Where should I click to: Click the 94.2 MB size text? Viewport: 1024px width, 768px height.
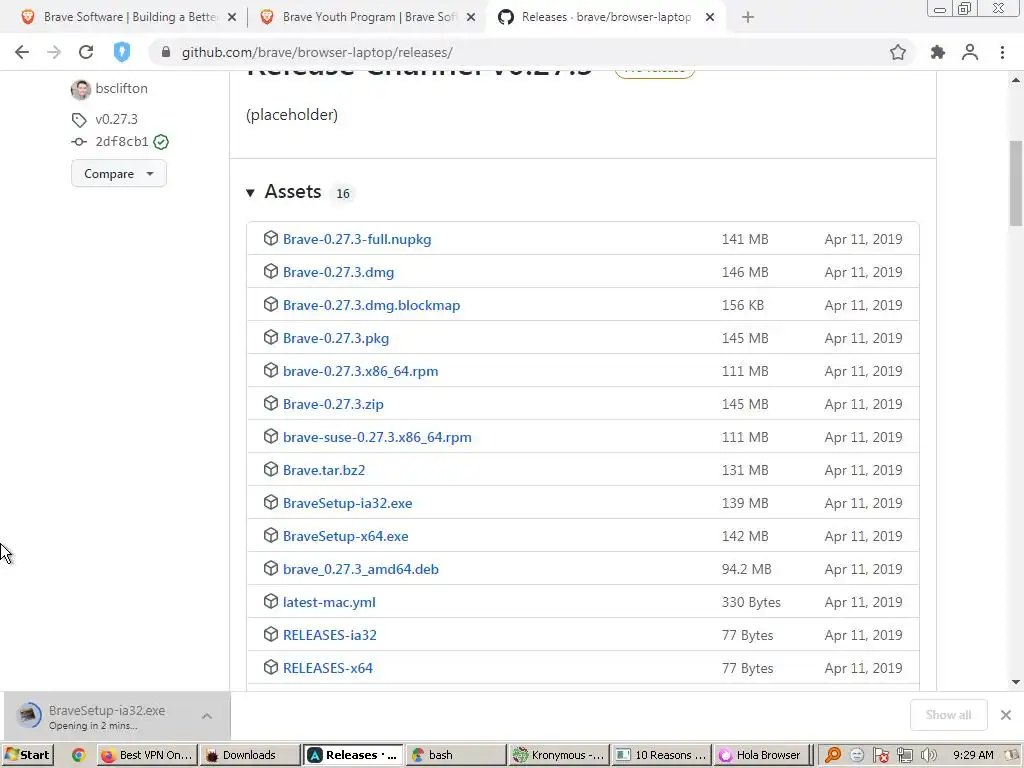[746, 569]
